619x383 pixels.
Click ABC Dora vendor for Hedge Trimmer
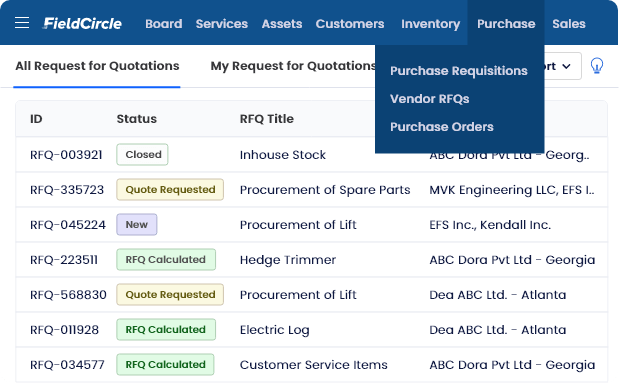point(512,260)
